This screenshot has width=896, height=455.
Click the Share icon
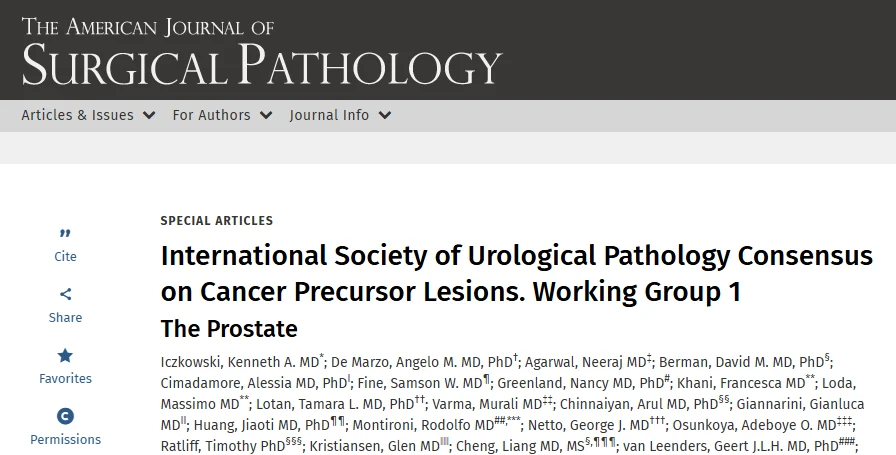tap(65, 294)
